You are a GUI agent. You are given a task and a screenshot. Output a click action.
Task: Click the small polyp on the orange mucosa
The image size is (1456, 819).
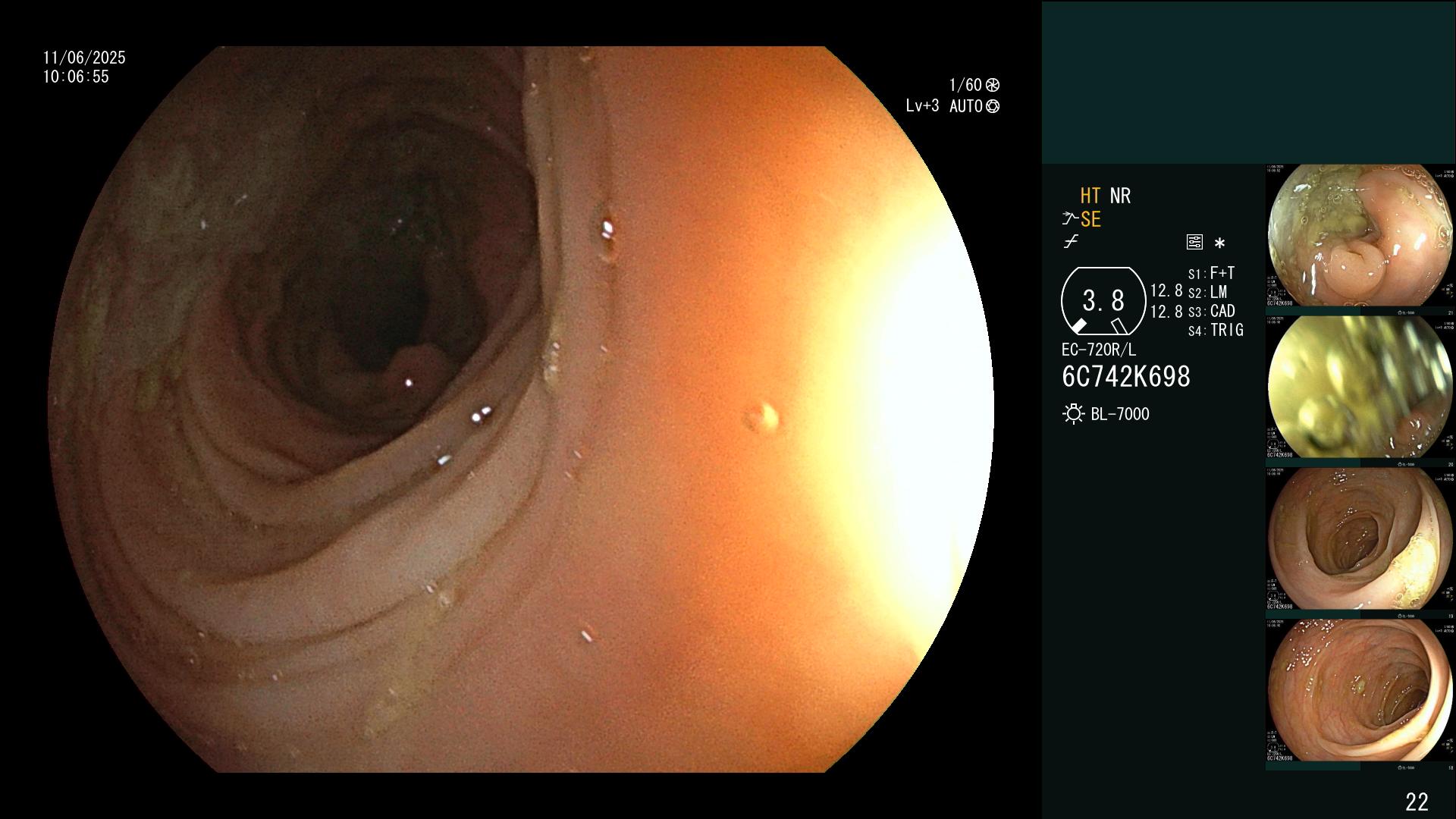click(761, 416)
